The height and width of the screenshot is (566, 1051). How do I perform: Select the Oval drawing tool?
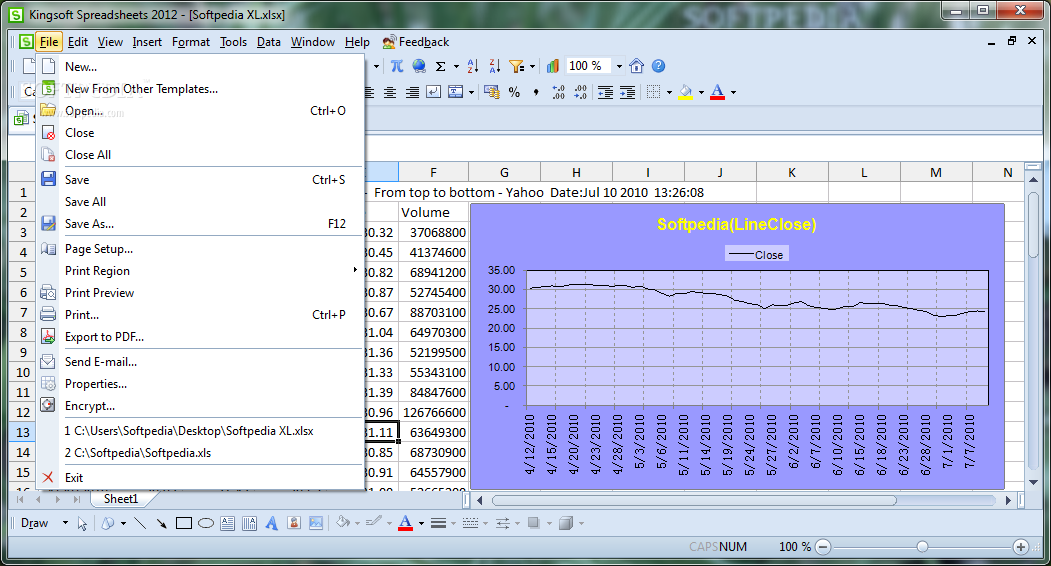pyautogui.click(x=206, y=523)
